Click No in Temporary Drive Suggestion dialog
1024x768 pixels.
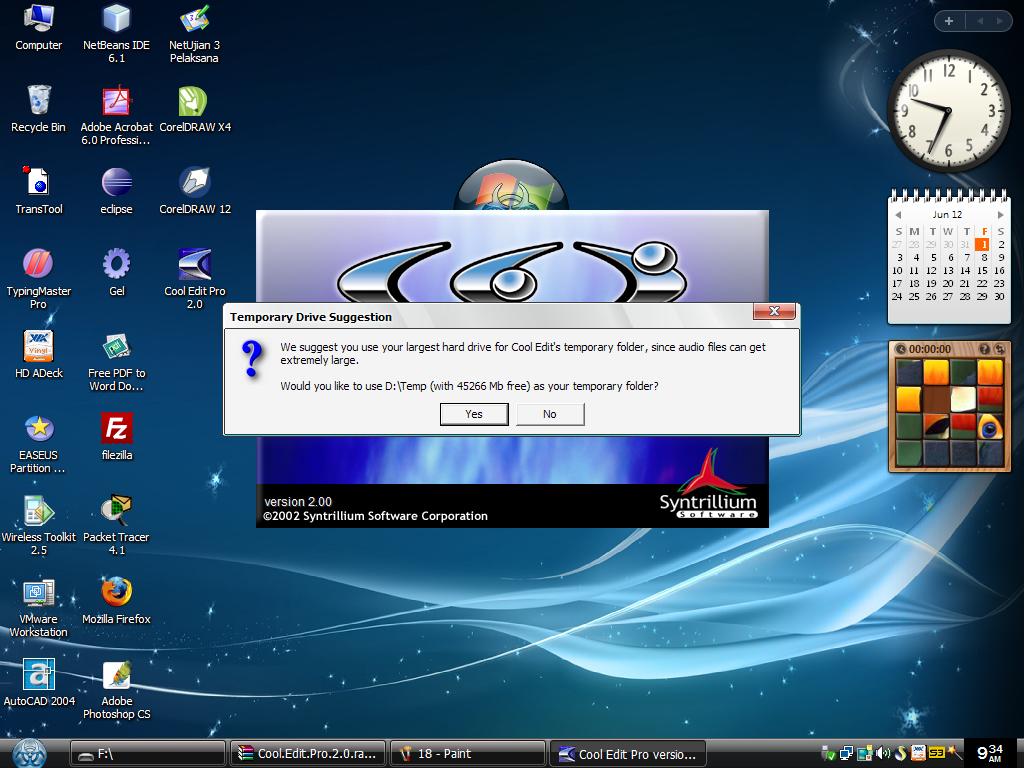pos(550,414)
